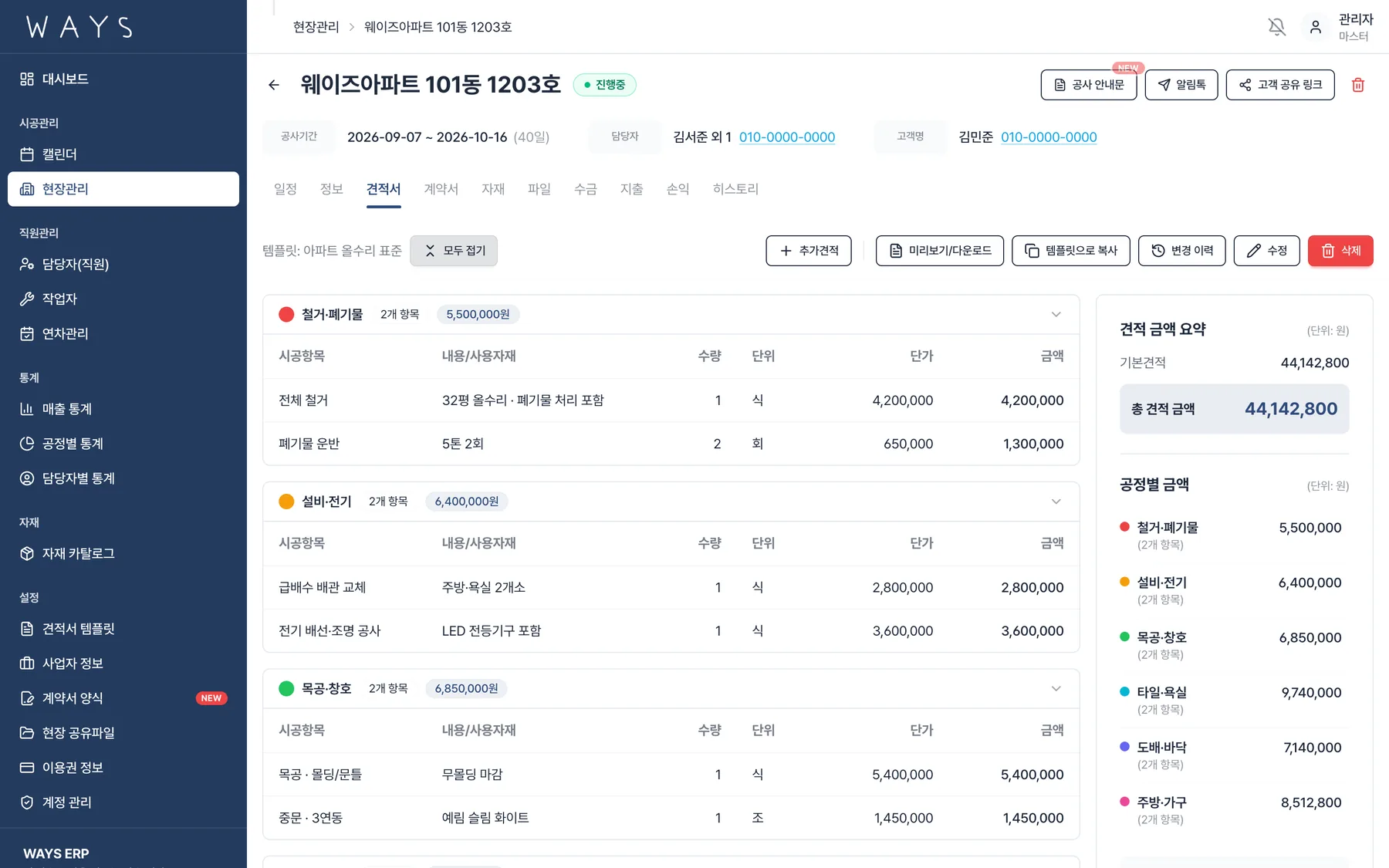This screenshot has height=868, width=1389.
Task: Open 이용권 정보 in the sidebar
Action: tap(123, 768)
